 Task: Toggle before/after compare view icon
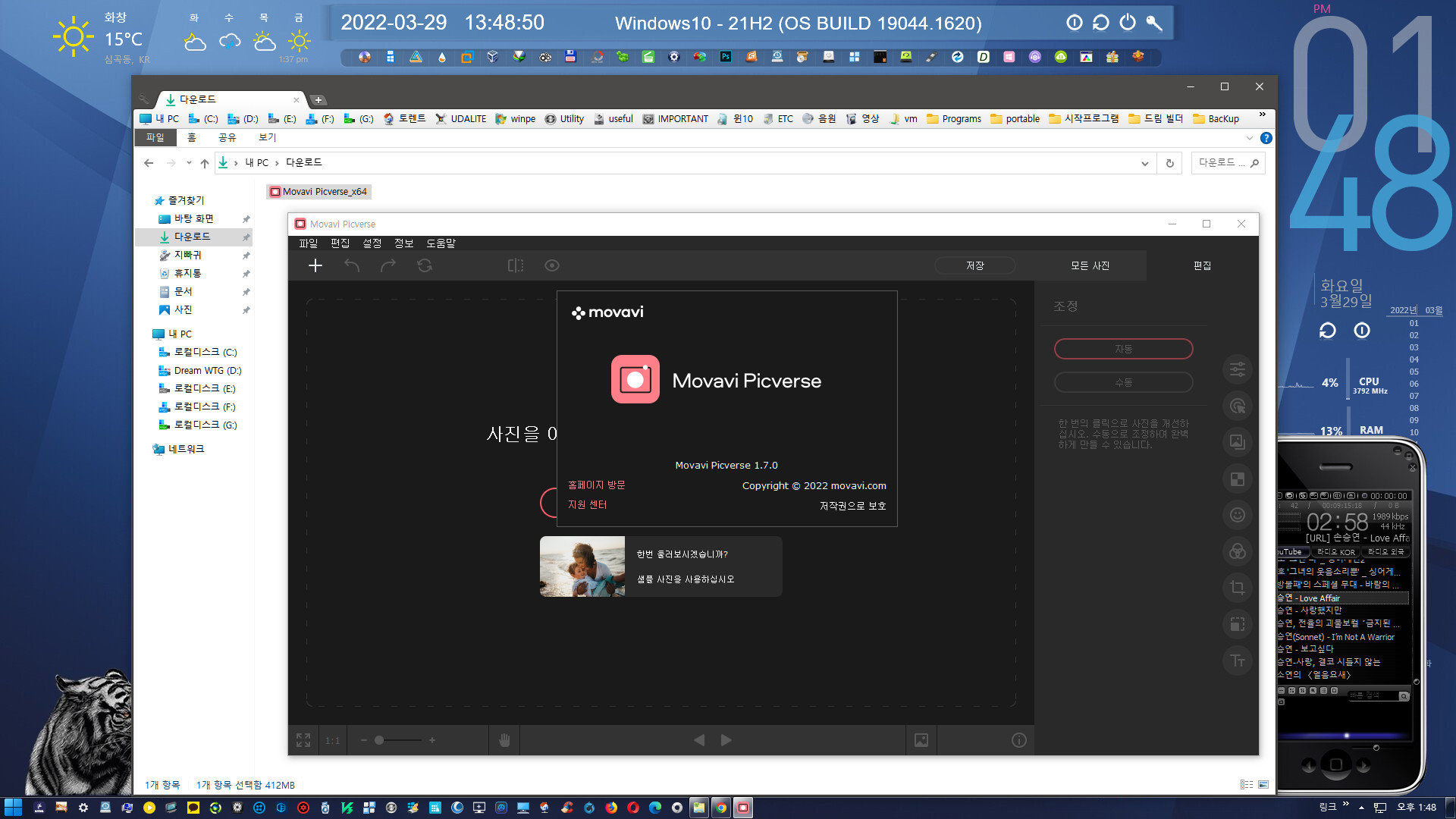[x=516, y=265]
